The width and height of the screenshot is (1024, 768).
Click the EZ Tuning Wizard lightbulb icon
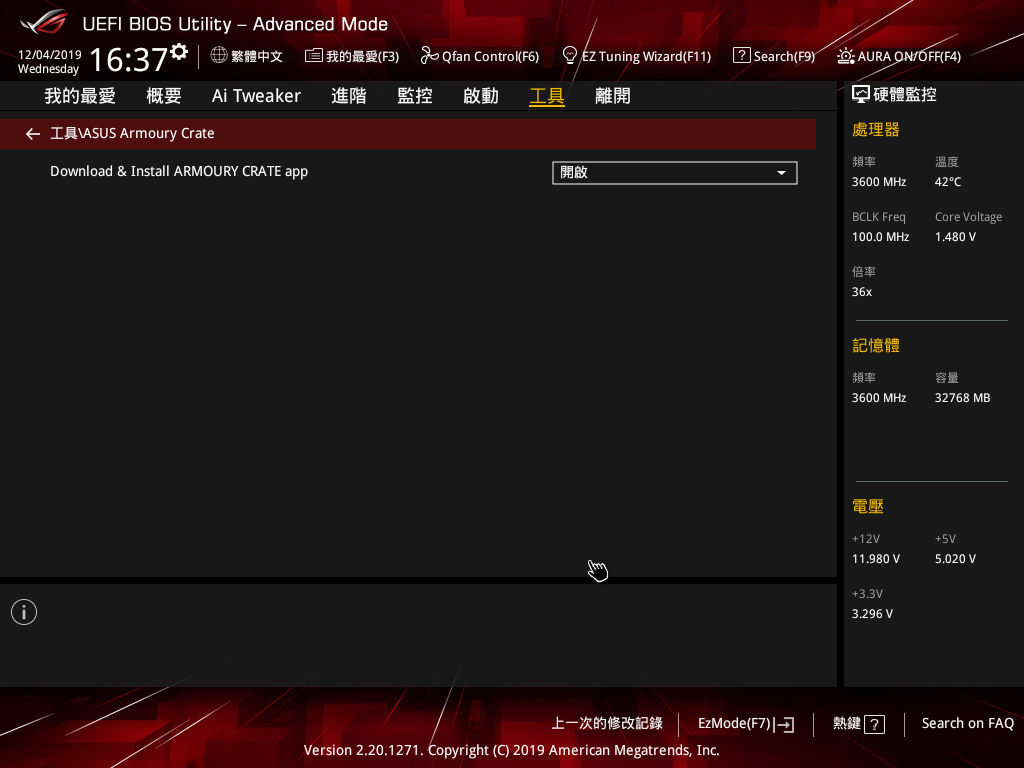point(569,56)
